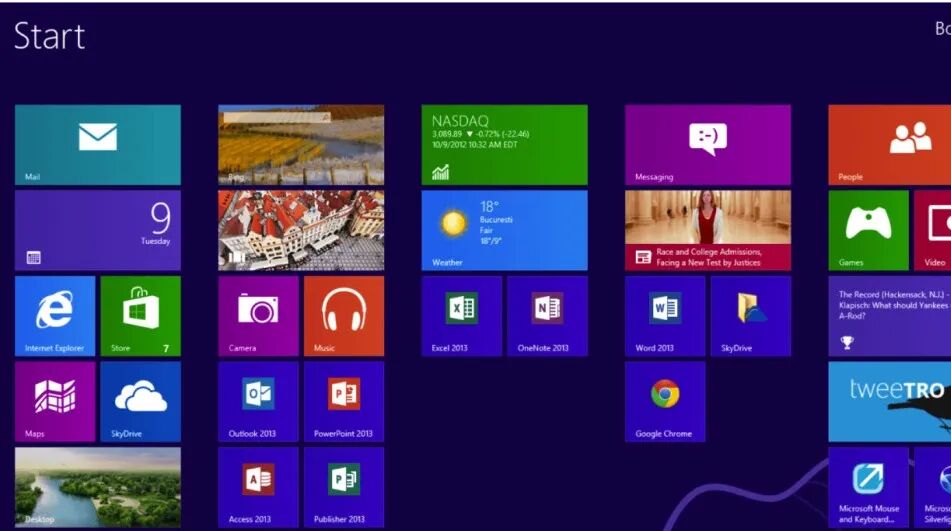Open the Music headphones tile
The width and height of the screenshot is (951, 531).
pyautogui.click(x=344, y=316)
